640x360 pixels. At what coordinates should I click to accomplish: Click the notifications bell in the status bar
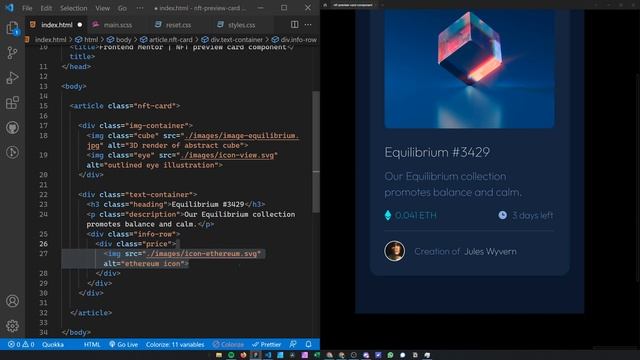pyautogui.click(x=309, y=344)
